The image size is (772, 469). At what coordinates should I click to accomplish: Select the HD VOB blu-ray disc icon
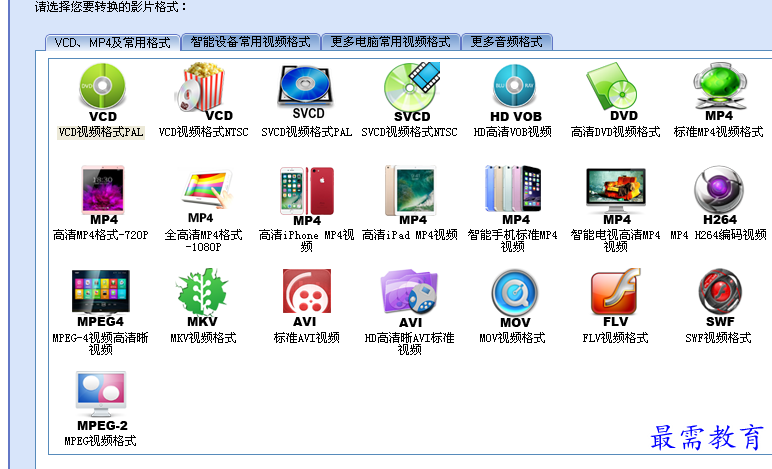pyautogui.click(x=515, y=93)
